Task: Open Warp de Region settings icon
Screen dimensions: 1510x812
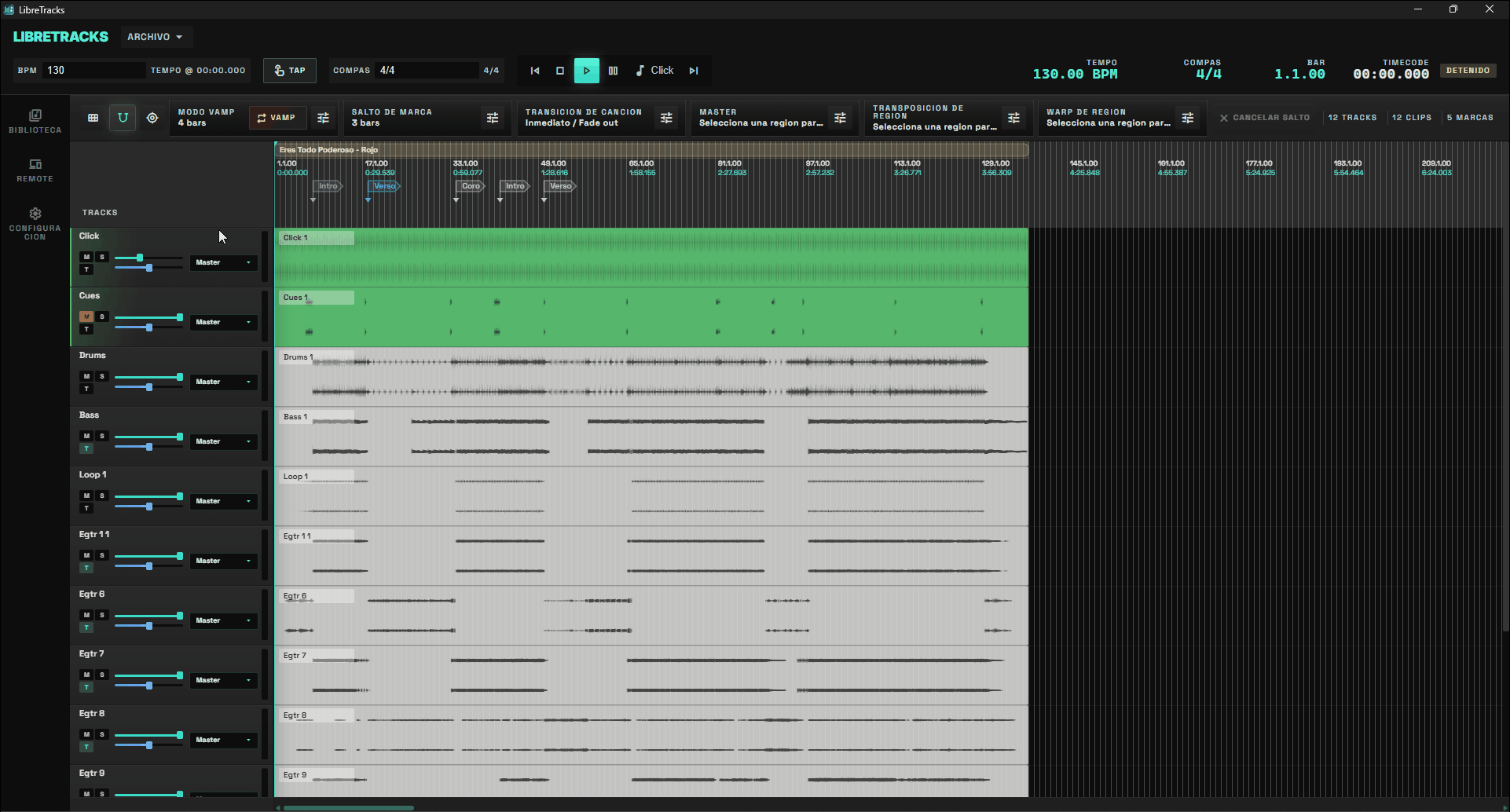Action: click(1187, 118)
